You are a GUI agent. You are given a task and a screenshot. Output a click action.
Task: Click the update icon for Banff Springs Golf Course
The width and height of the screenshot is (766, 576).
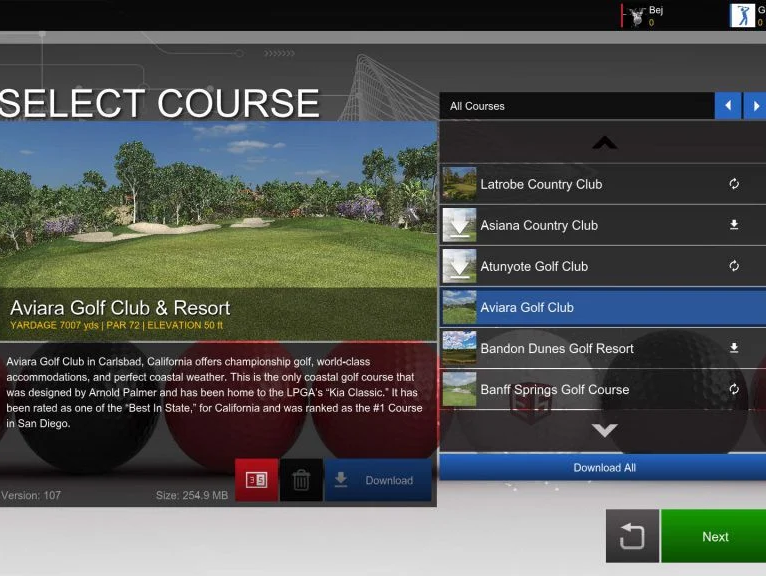pos(734,389)
